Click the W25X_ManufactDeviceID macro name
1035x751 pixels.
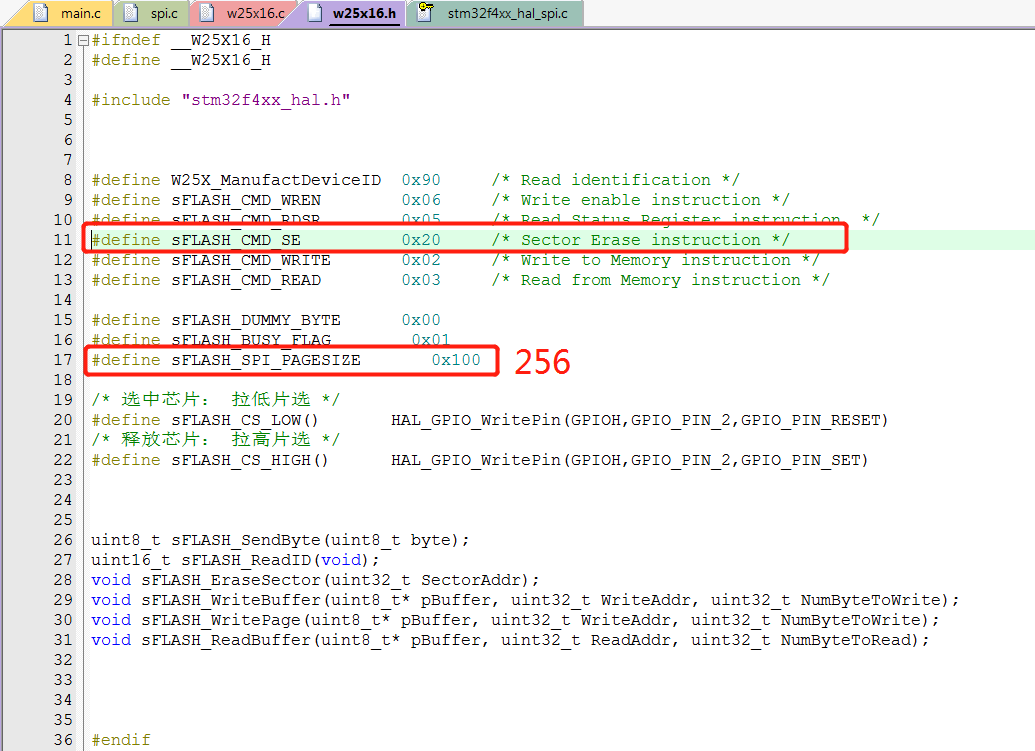276,180
